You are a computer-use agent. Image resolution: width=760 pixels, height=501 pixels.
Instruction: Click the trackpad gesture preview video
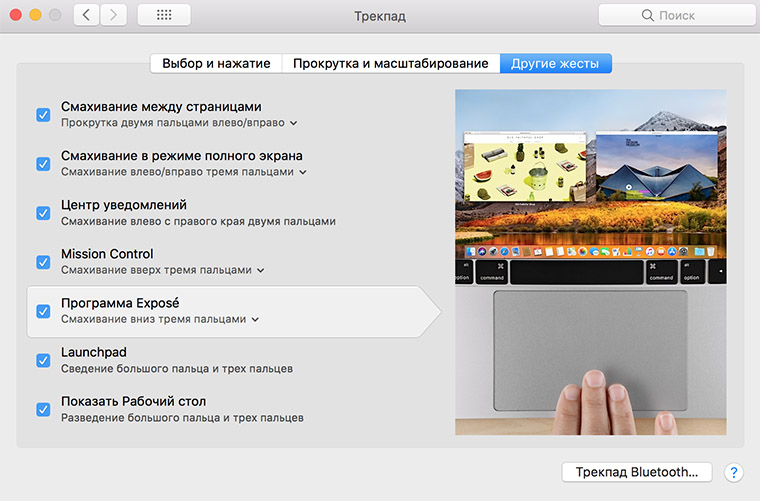click(x=590, y=262)
